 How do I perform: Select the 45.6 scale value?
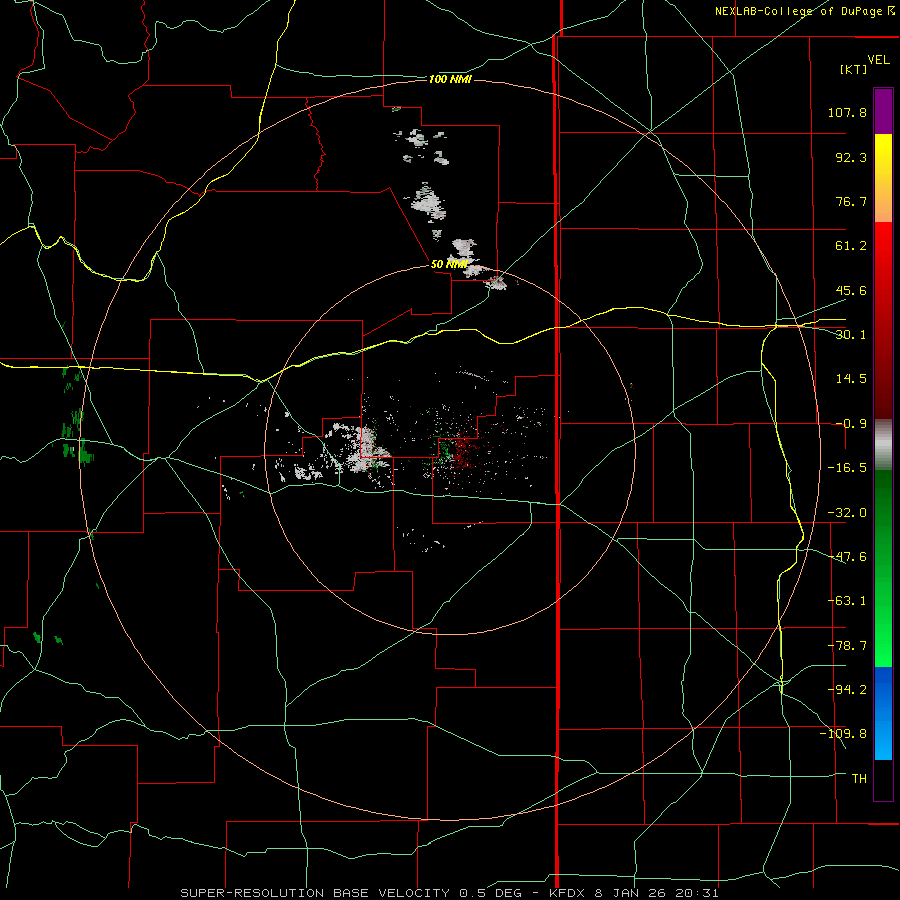(851, 290)
